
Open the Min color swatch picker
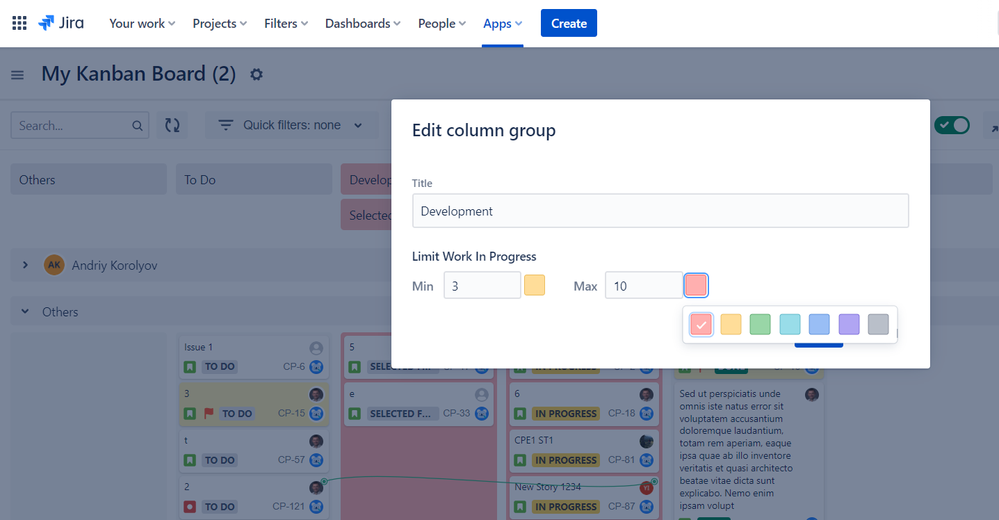535,285
